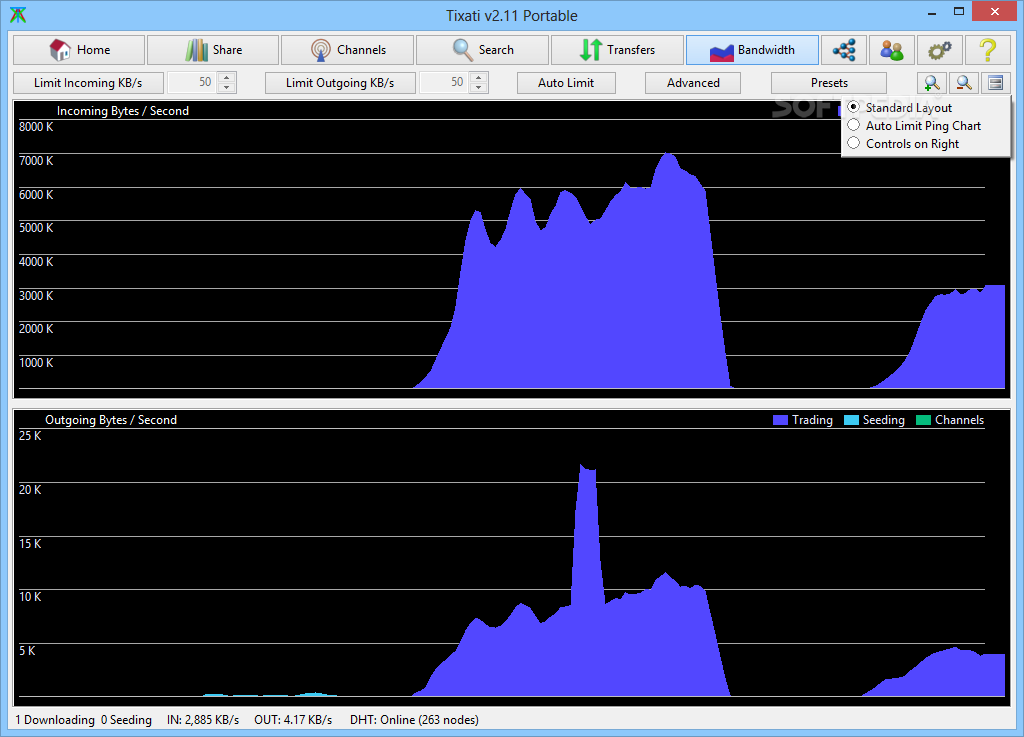Open the Home tab
The width and height of the screenshot is (1024, 737).
[79, 50]
